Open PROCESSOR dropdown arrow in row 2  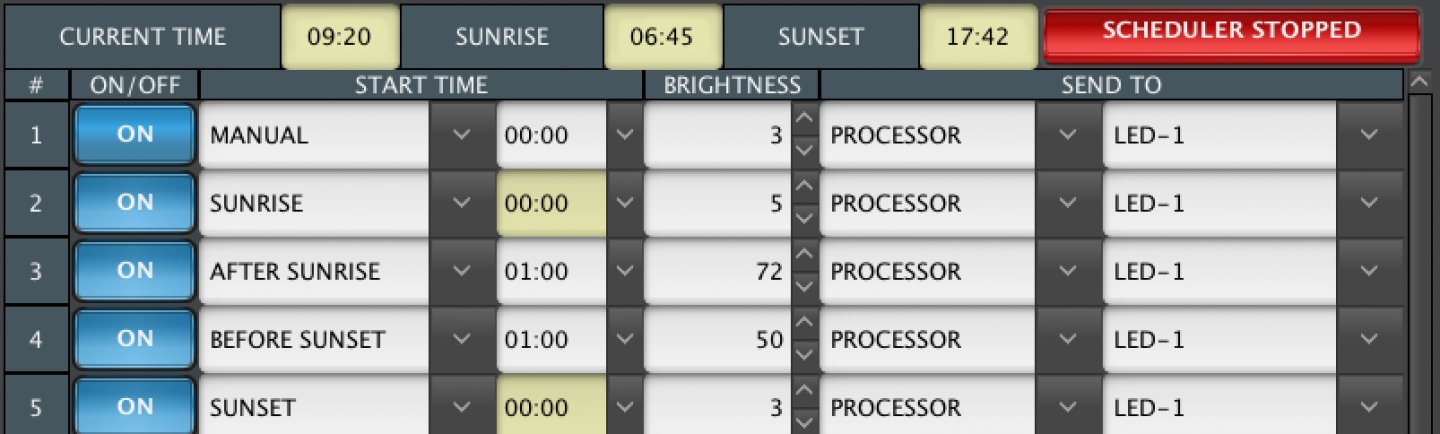tap(1067, 203)
